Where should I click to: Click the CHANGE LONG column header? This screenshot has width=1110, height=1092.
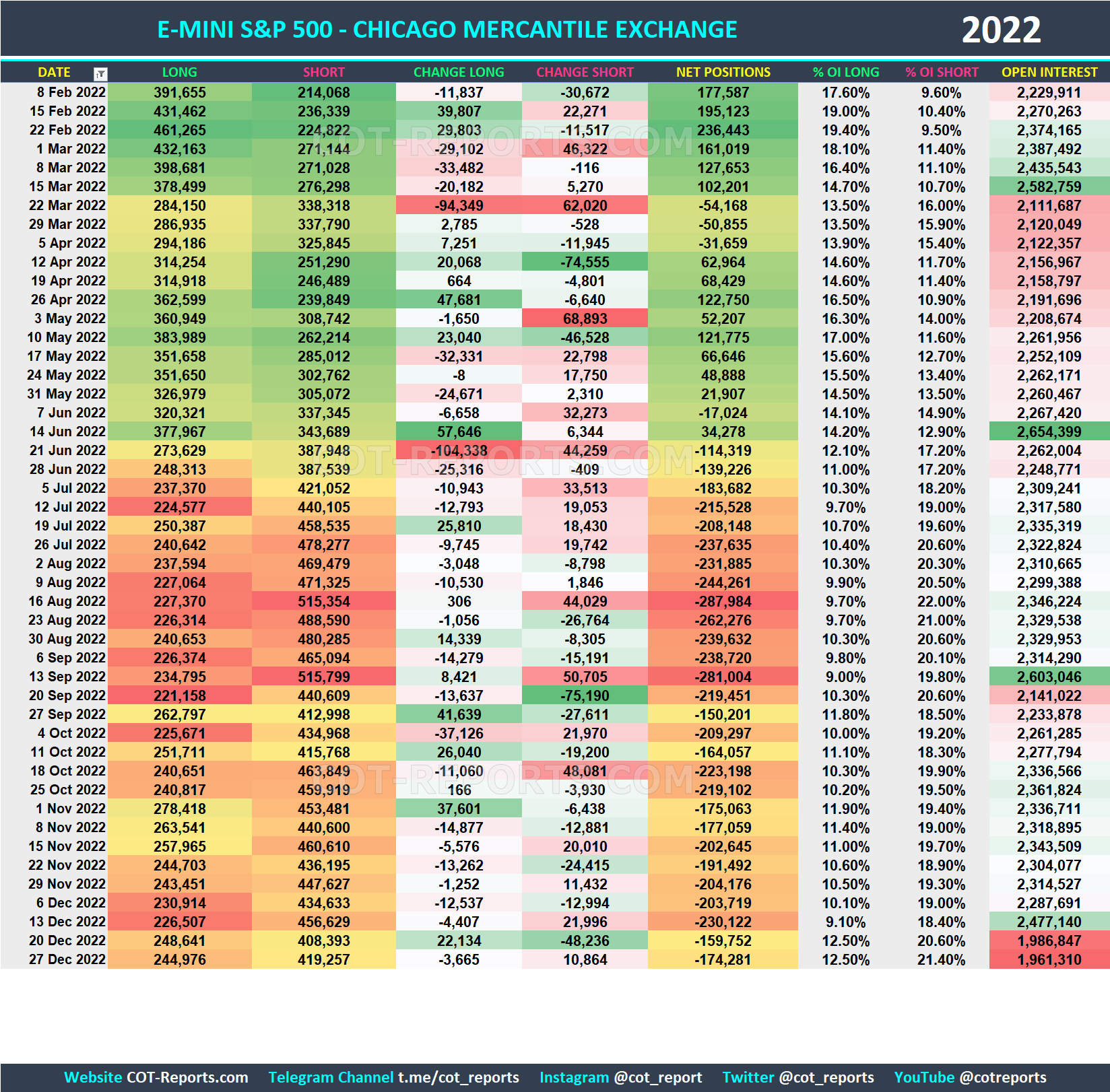pyautogui.click(x=459, y=72)
